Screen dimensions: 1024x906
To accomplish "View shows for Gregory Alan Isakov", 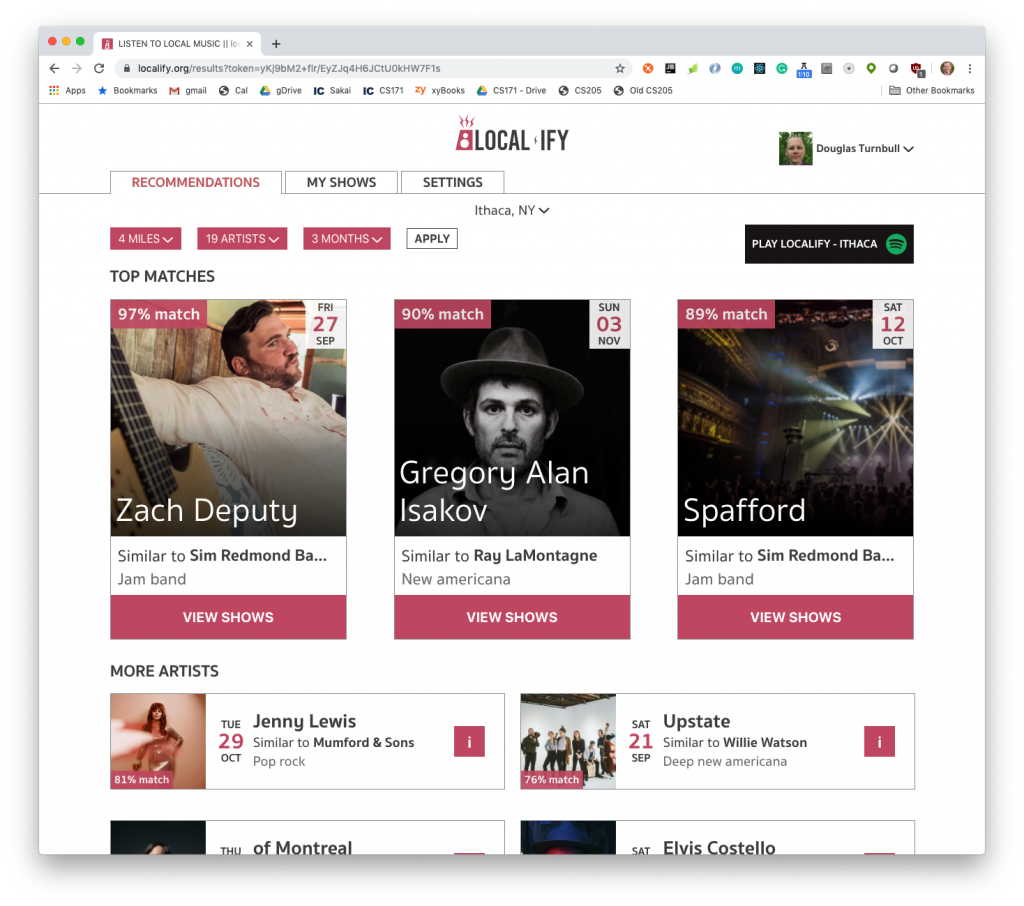I will pos(512,617).
